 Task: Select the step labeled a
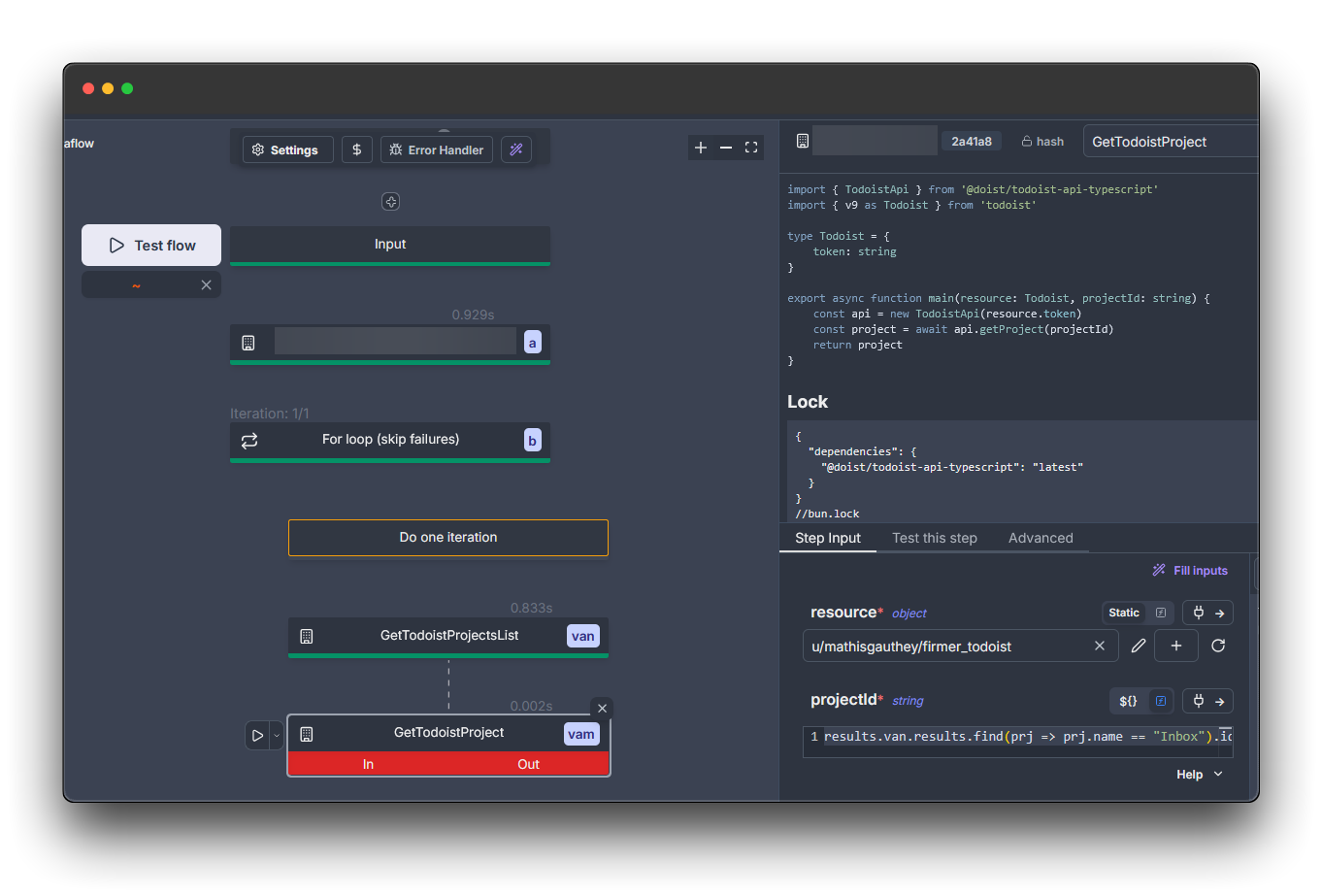pyautogui.click(x=390, y=343)
